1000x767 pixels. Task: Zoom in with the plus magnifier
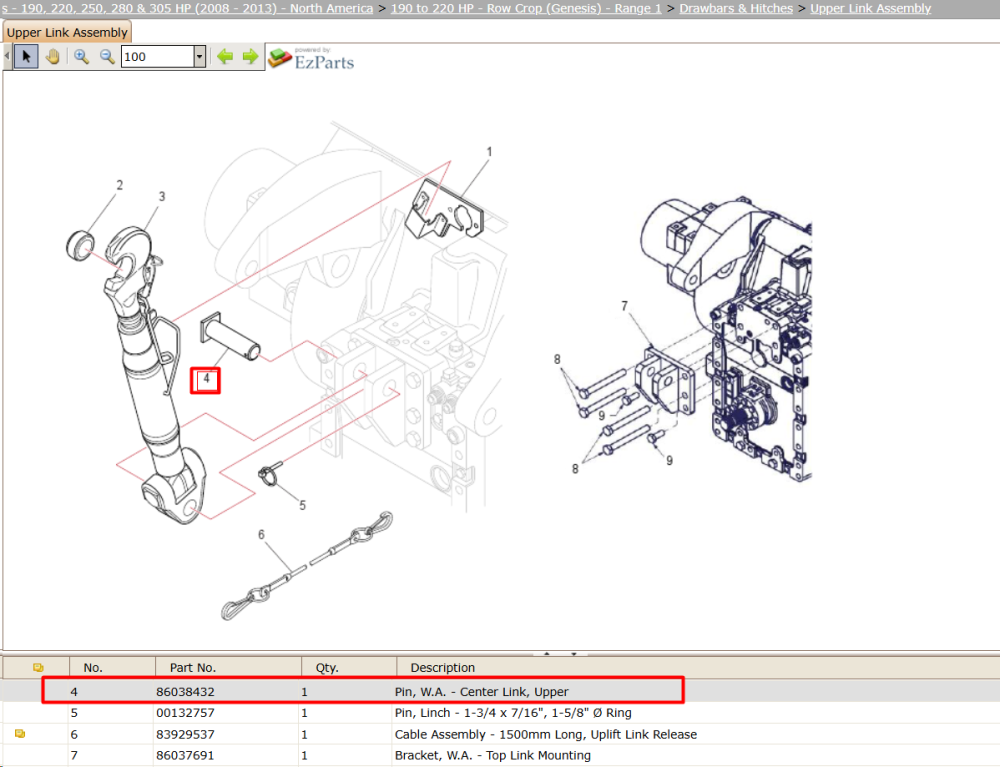tap(81, 57)
